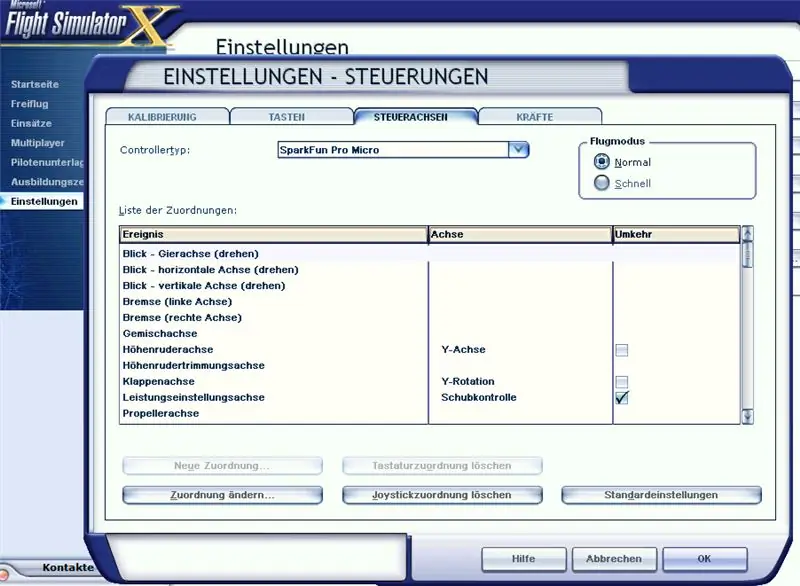This screenshot has height=586, width=800.
Task: Reset with the Standardeinstellungen button
Action: coord(661,495)
